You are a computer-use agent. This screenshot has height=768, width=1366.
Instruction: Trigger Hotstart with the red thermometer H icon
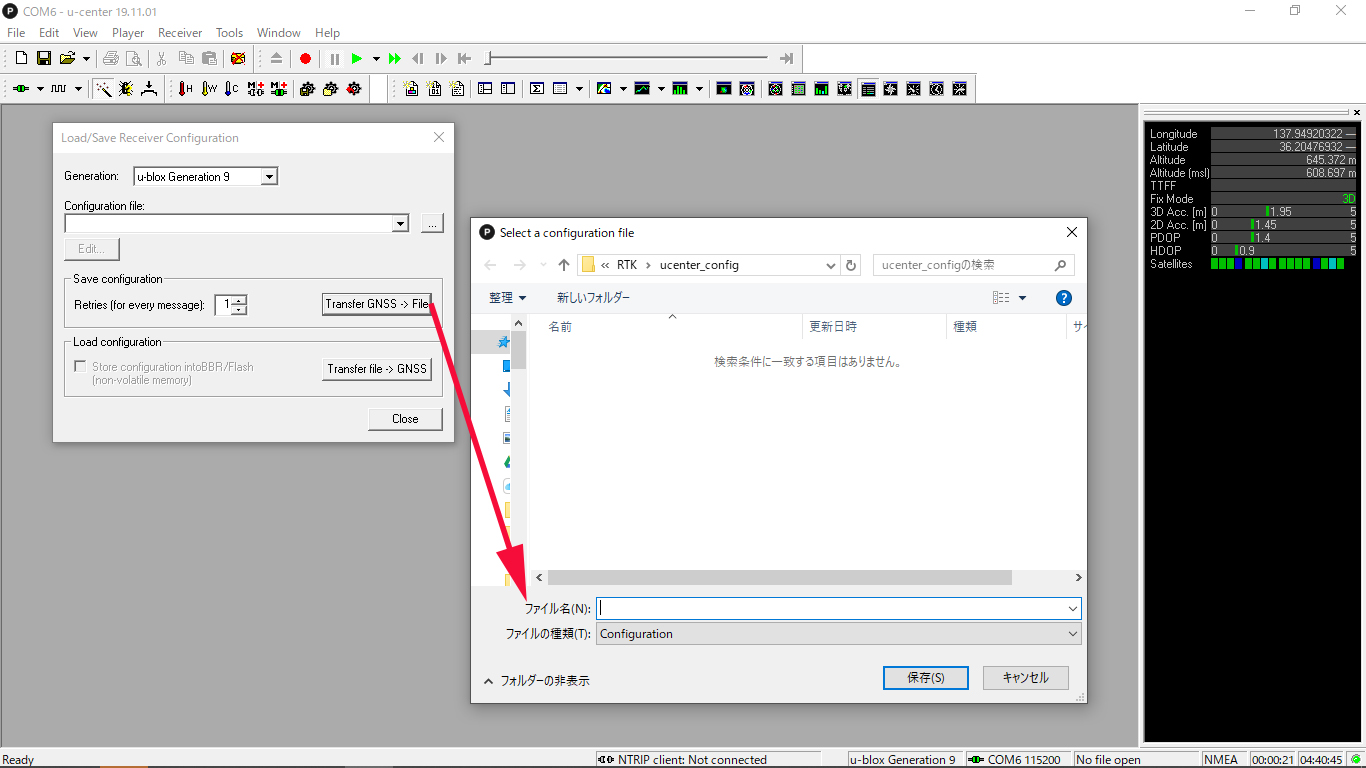click(x=186, y=89)
